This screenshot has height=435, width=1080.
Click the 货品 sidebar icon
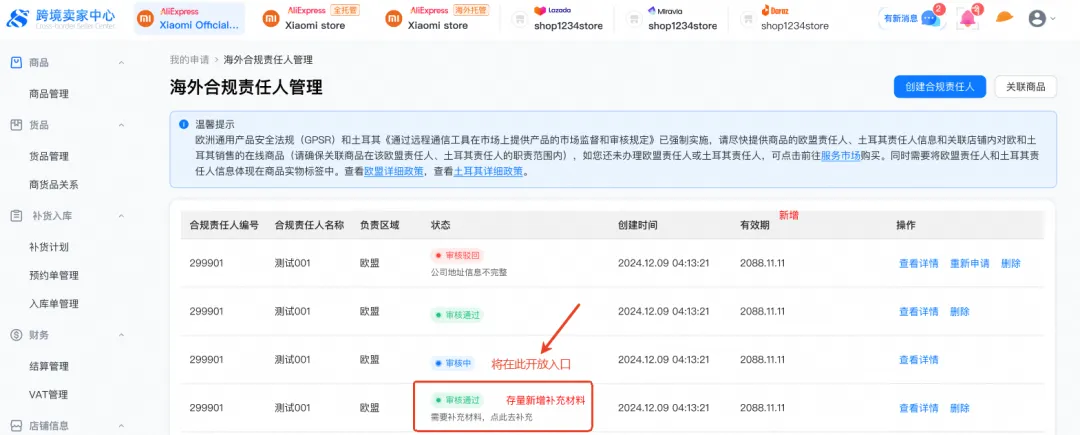pos(17,125)
